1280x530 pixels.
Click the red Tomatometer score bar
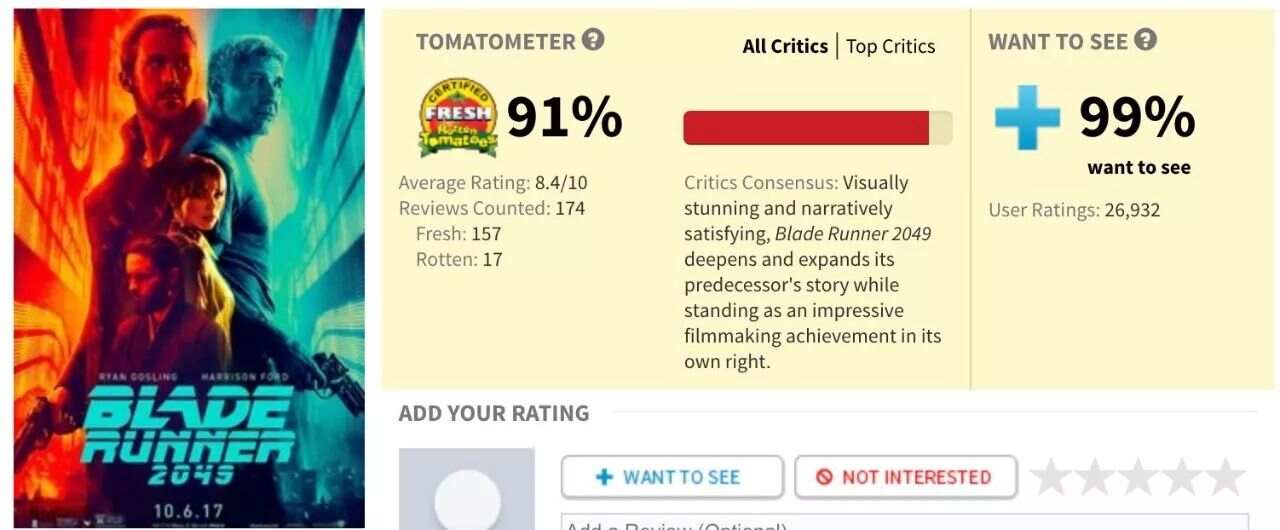806,128
